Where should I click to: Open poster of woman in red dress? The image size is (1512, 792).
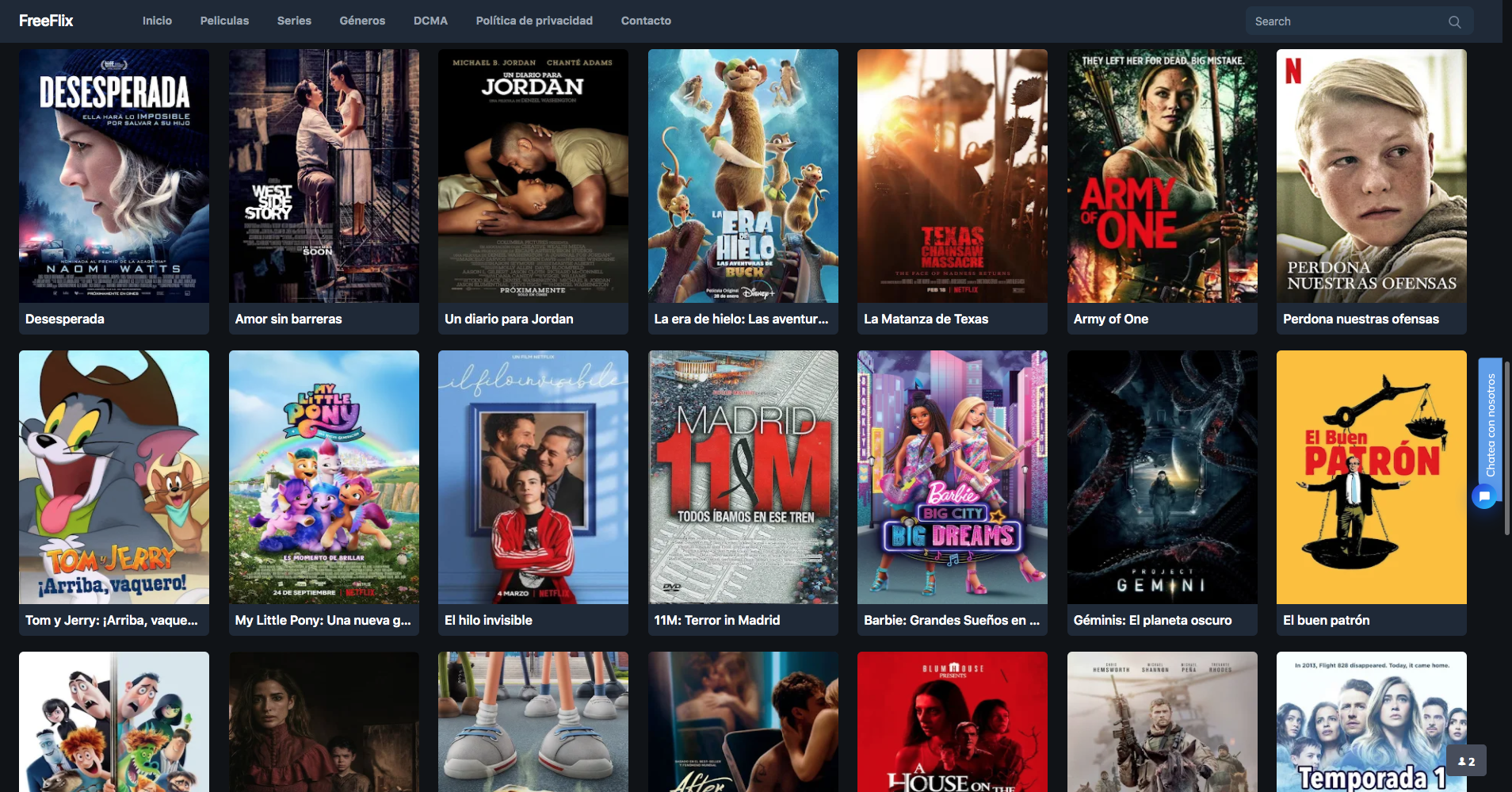(x=324, y=721)
